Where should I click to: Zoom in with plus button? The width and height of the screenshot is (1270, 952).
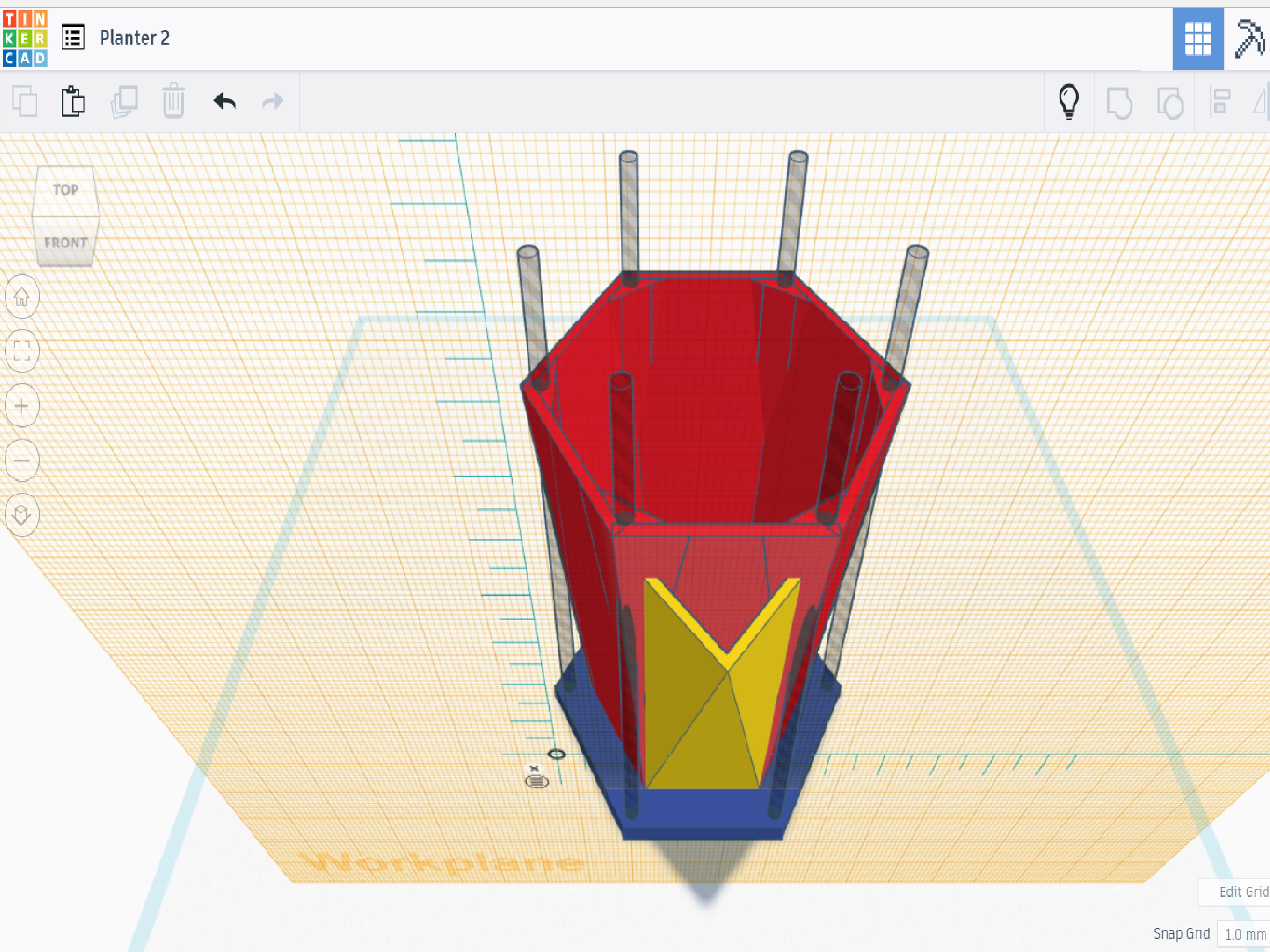coord(22,405)
